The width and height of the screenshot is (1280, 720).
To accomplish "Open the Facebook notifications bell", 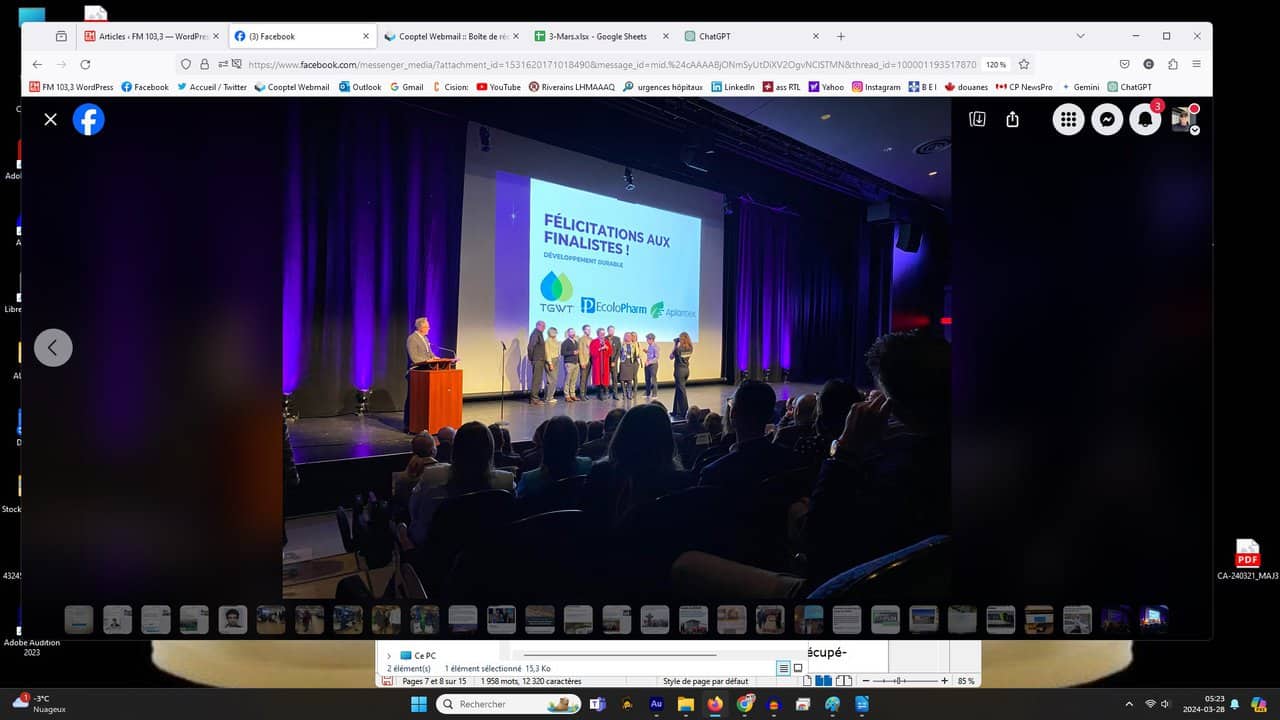I will [x=1145, y=119].
